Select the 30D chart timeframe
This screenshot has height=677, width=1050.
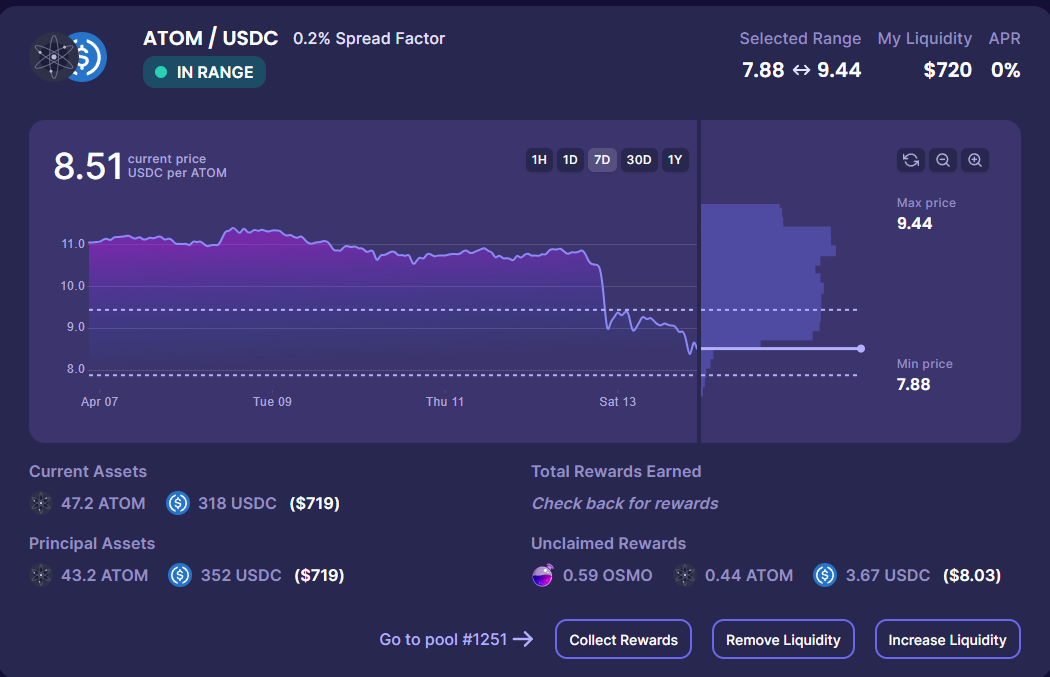(639, 160)
